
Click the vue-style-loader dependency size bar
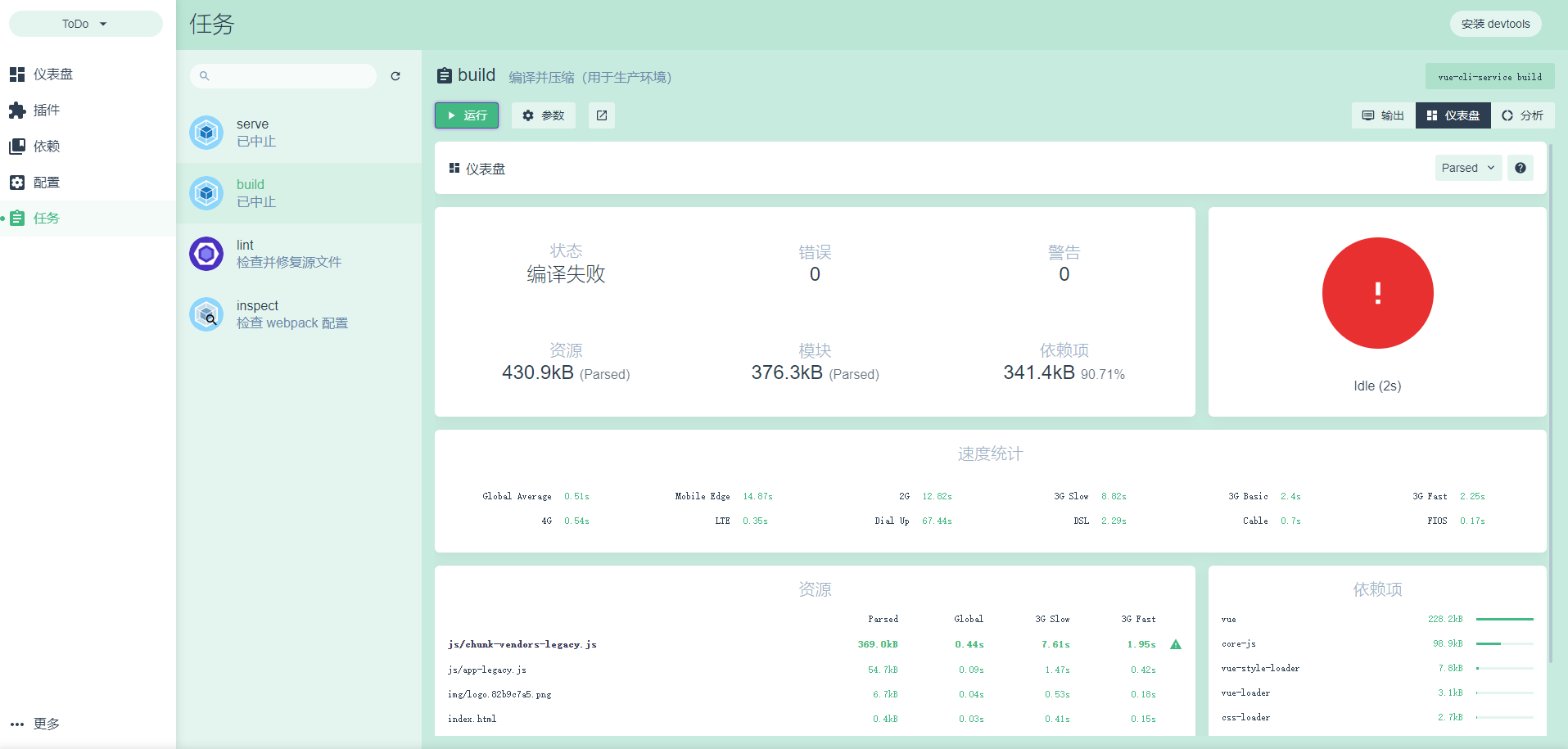(1505, 668)
